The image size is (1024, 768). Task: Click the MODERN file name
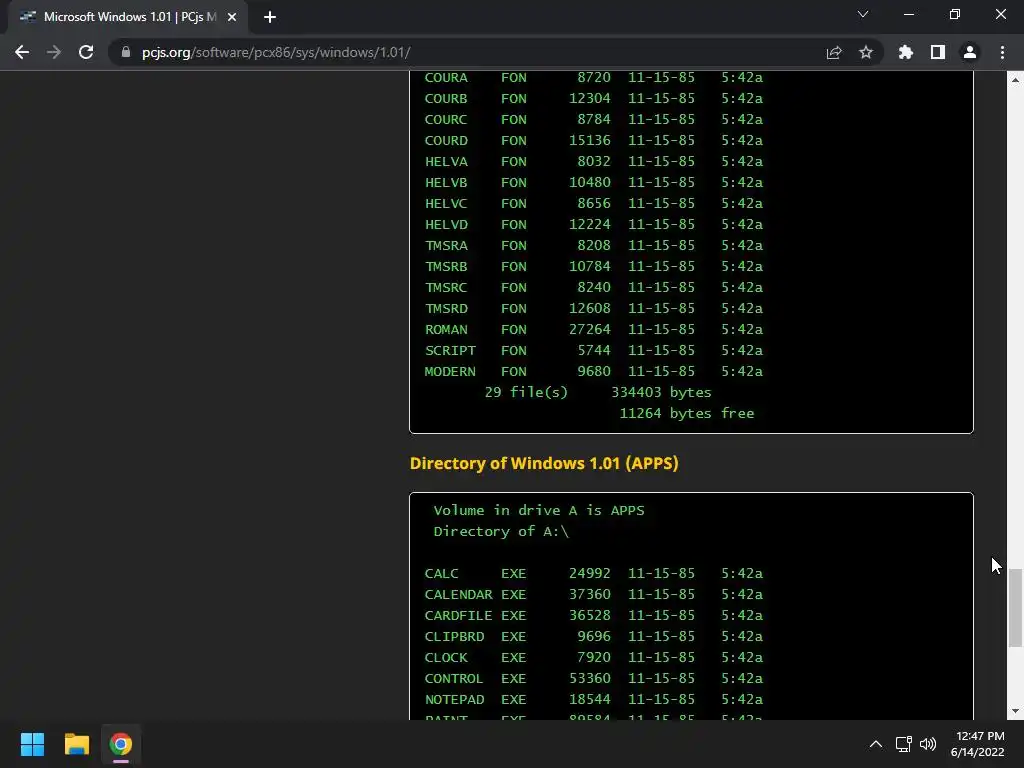[x=450, y=371]
